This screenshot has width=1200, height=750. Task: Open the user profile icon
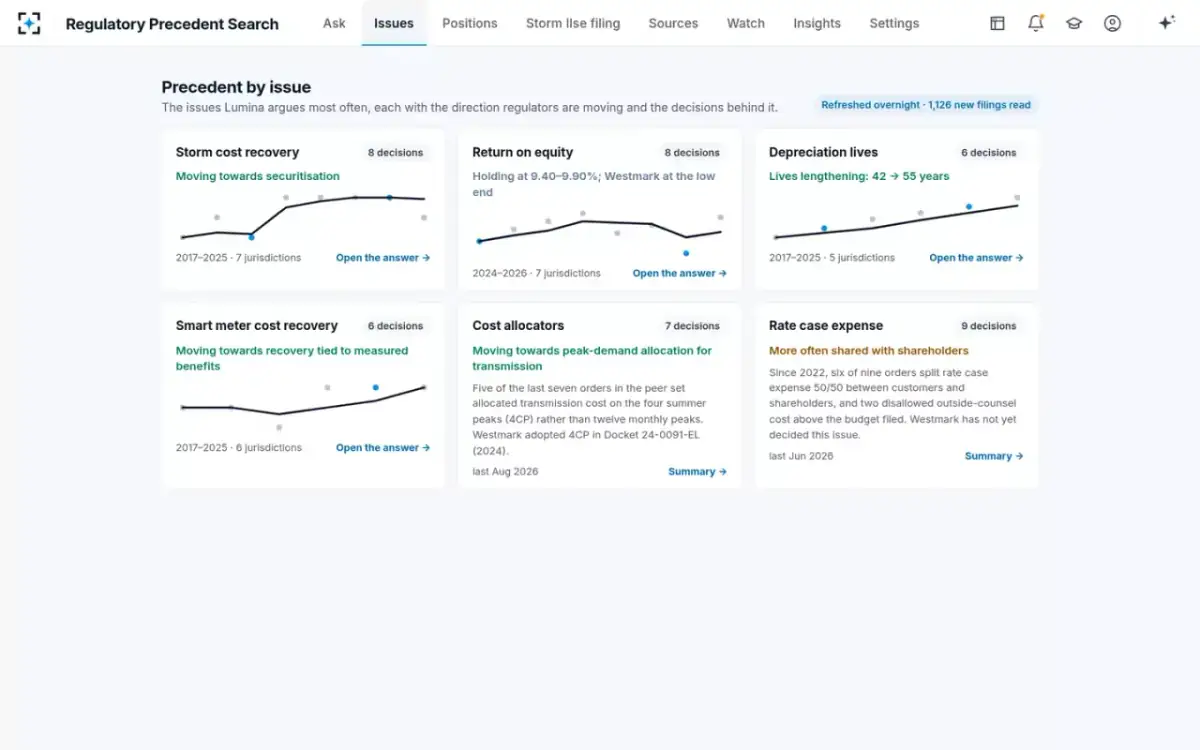coord(1112,23)
